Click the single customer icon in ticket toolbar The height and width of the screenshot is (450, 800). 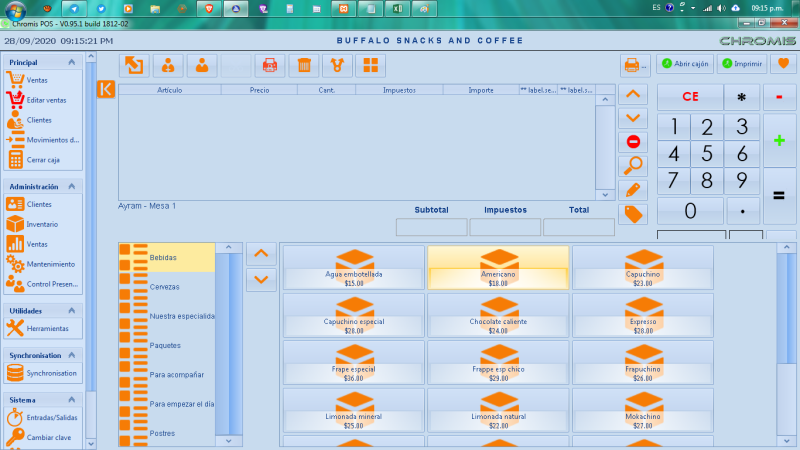coord(202,65)
